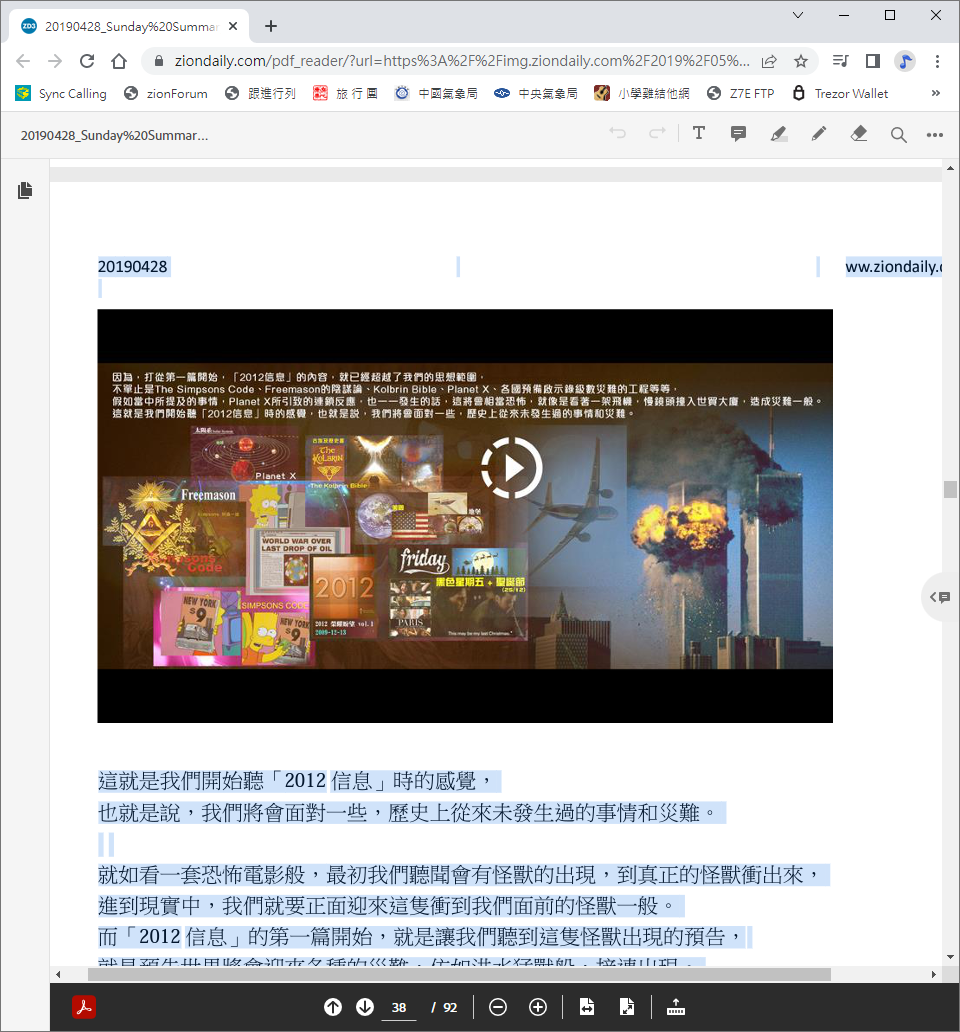Select the Add Text tool

[x=699, y=134]
